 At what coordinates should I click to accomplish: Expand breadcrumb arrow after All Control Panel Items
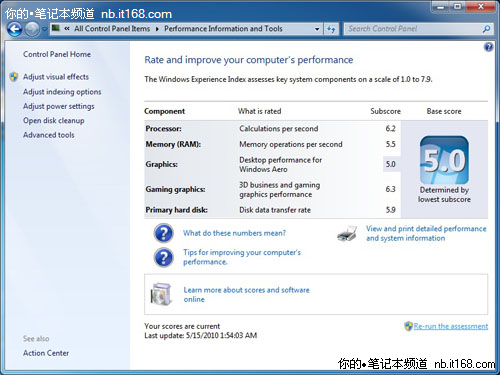157,29
